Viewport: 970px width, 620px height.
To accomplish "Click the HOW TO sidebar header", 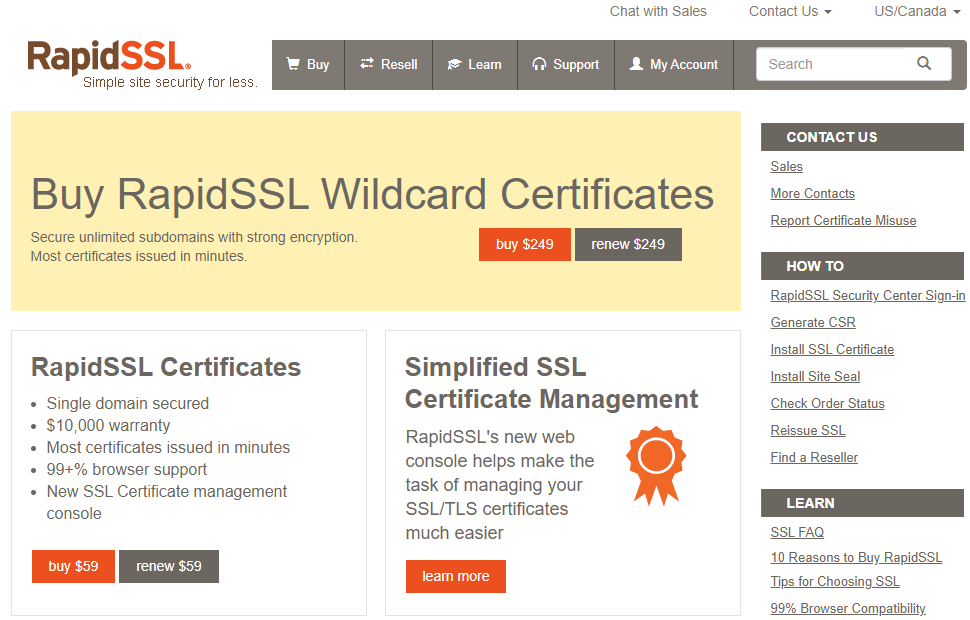I will tap(862, 266).
